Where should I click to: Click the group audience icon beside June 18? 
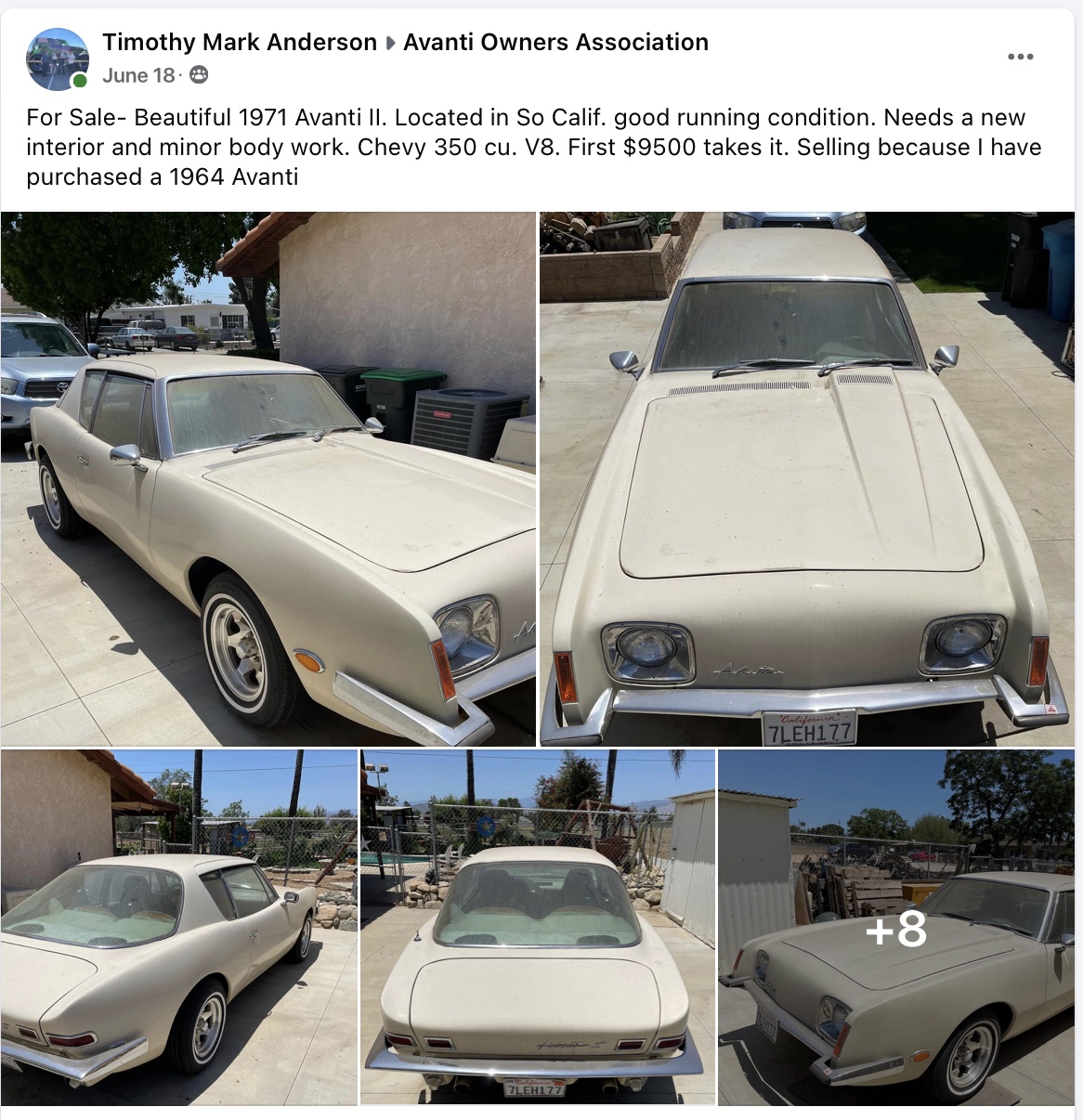(199, 75)
